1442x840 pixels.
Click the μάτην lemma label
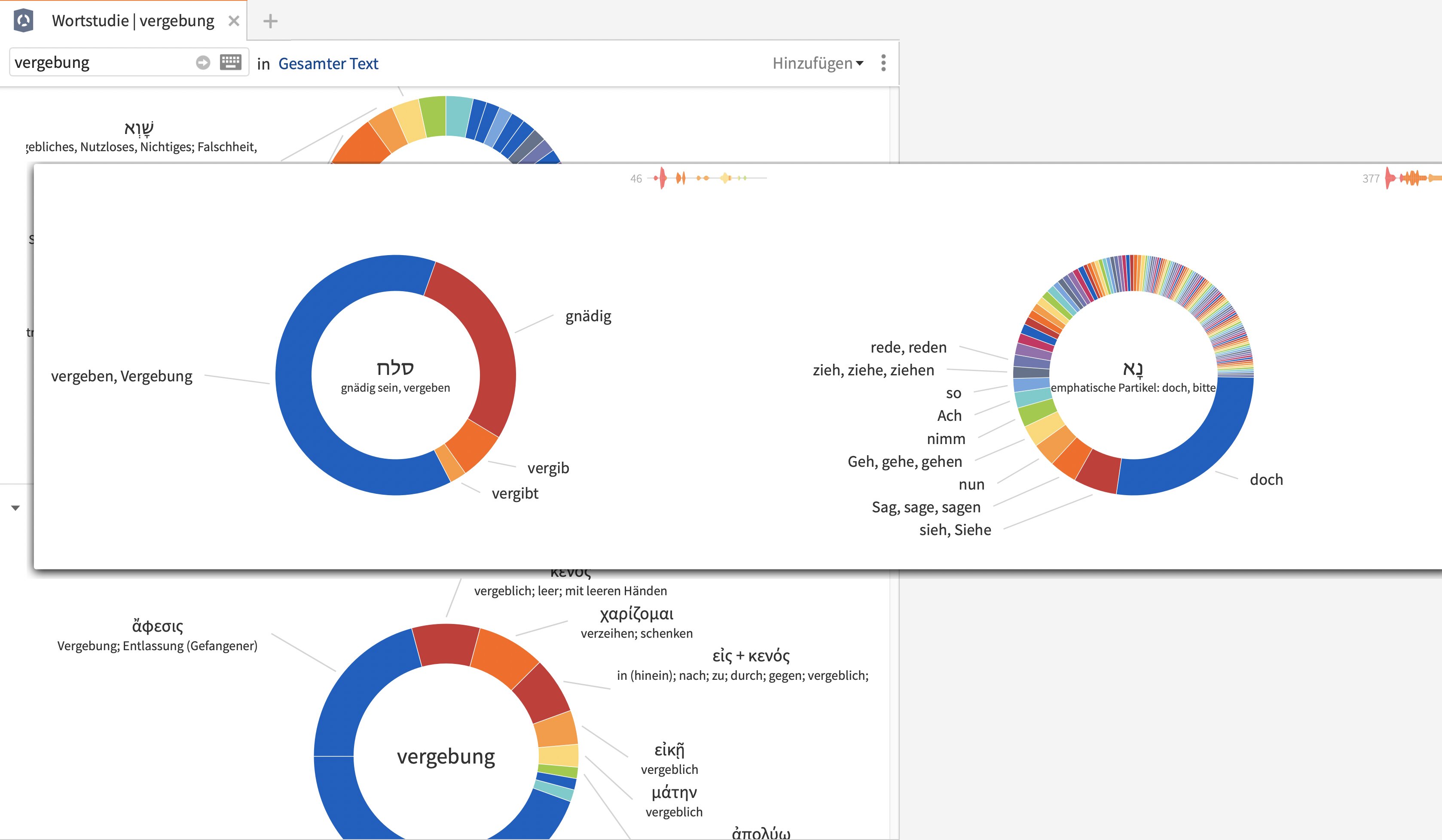point(674,792)
